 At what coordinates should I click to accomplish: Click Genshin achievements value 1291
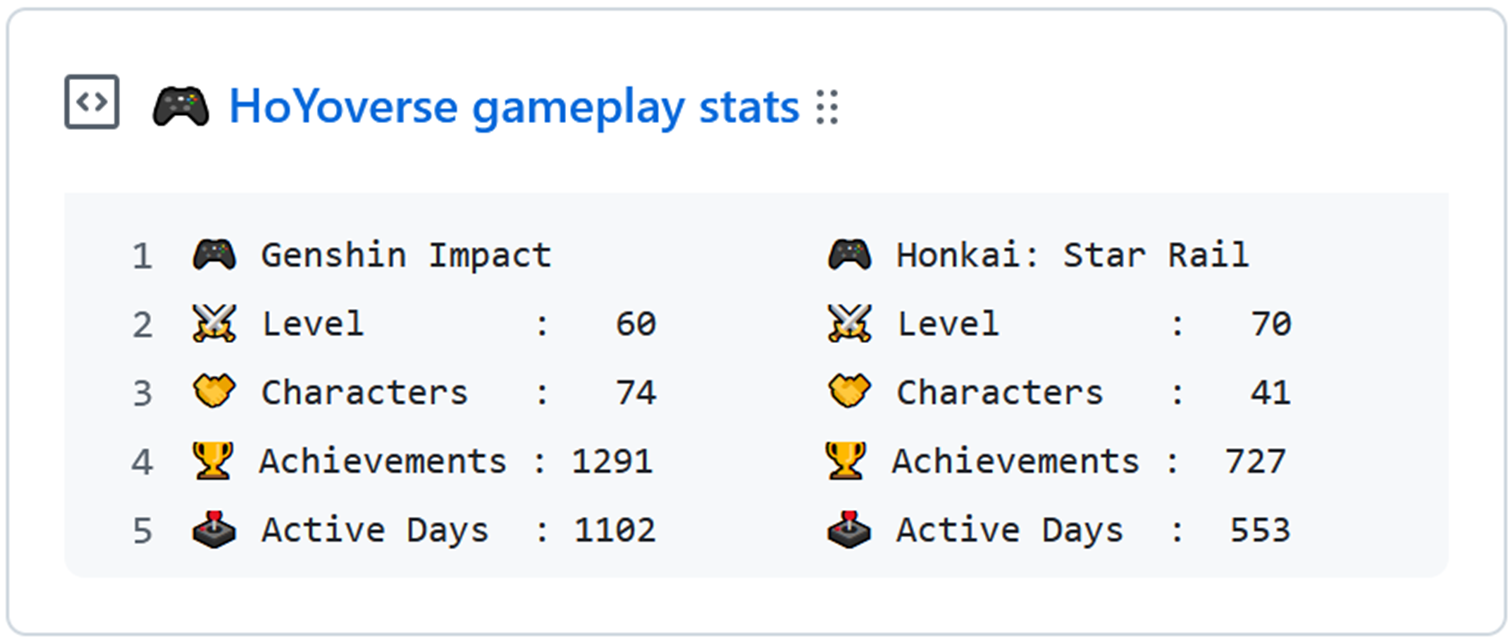[612, 461]
